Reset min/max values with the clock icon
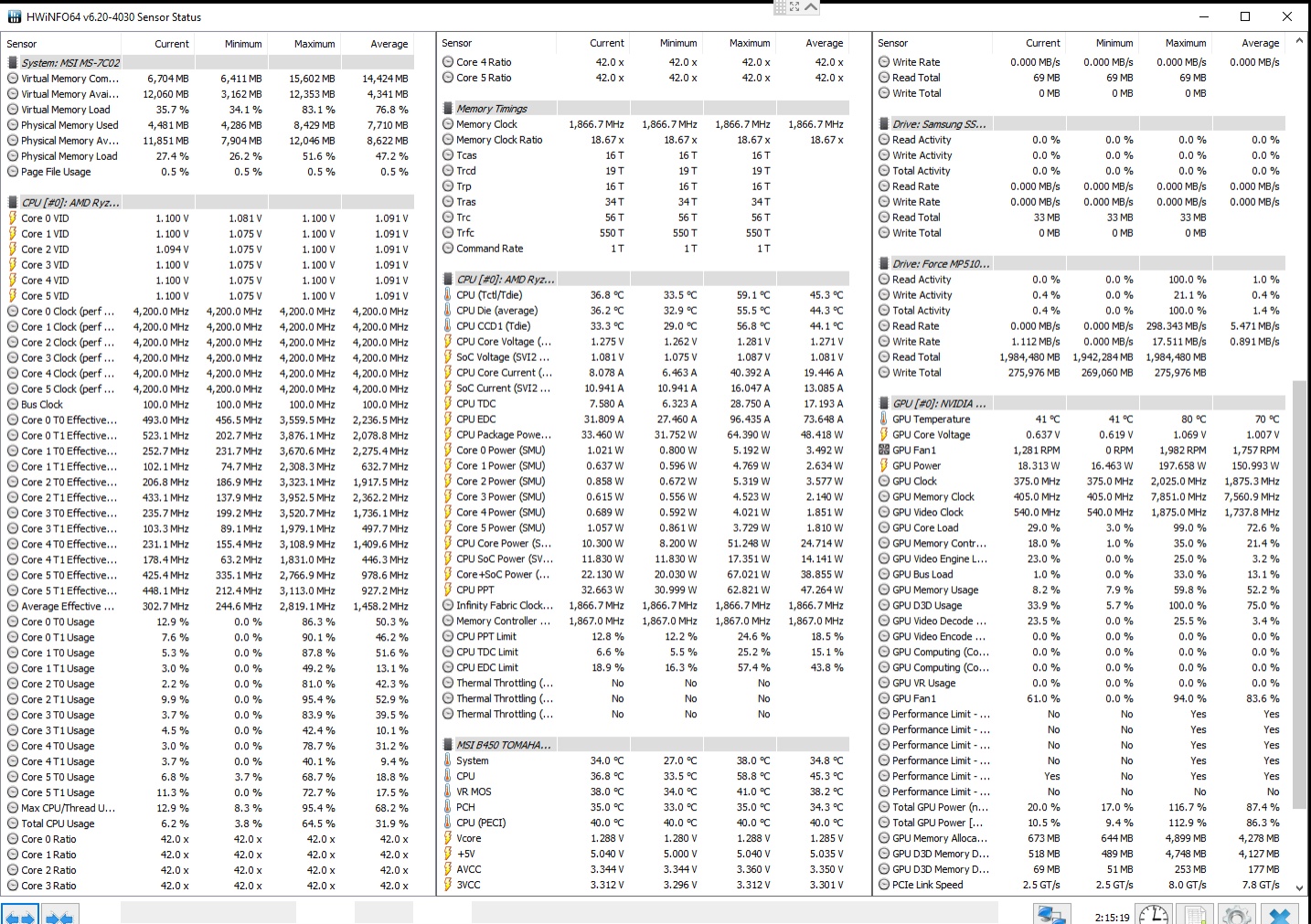1311x924 pixels. point(1154,914)
